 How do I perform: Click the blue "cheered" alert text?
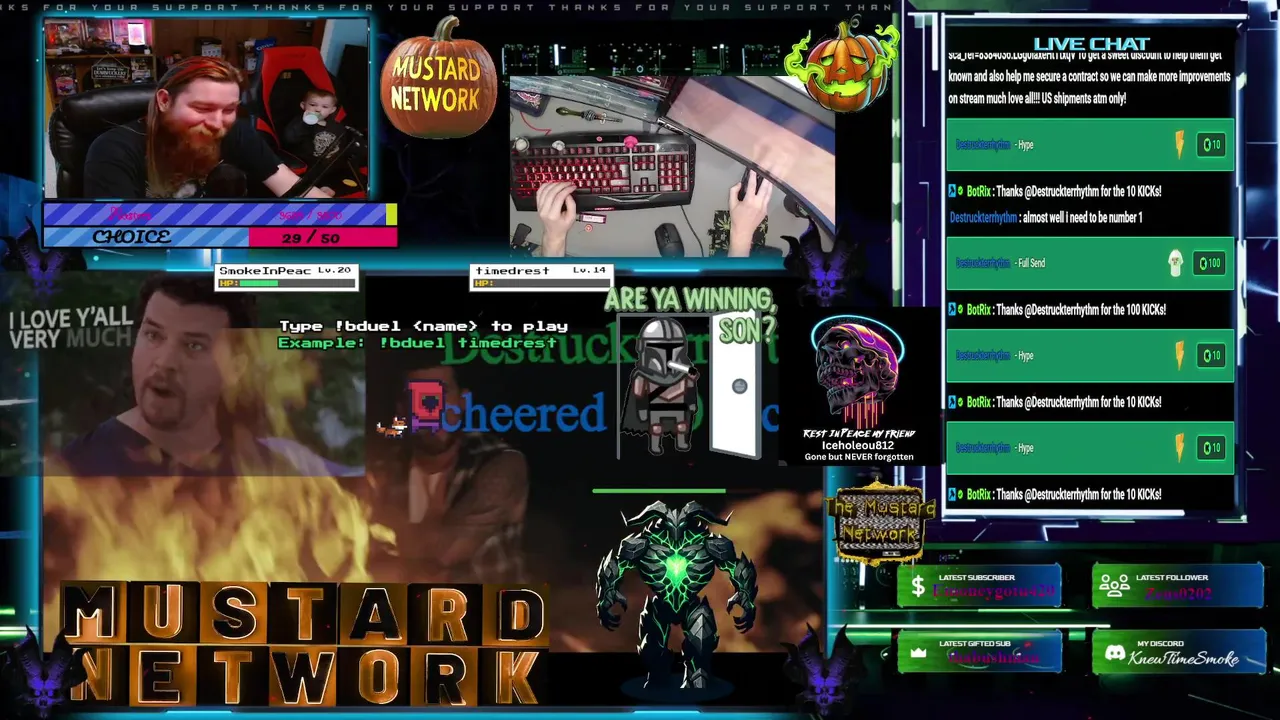click(x=522, y=415)
